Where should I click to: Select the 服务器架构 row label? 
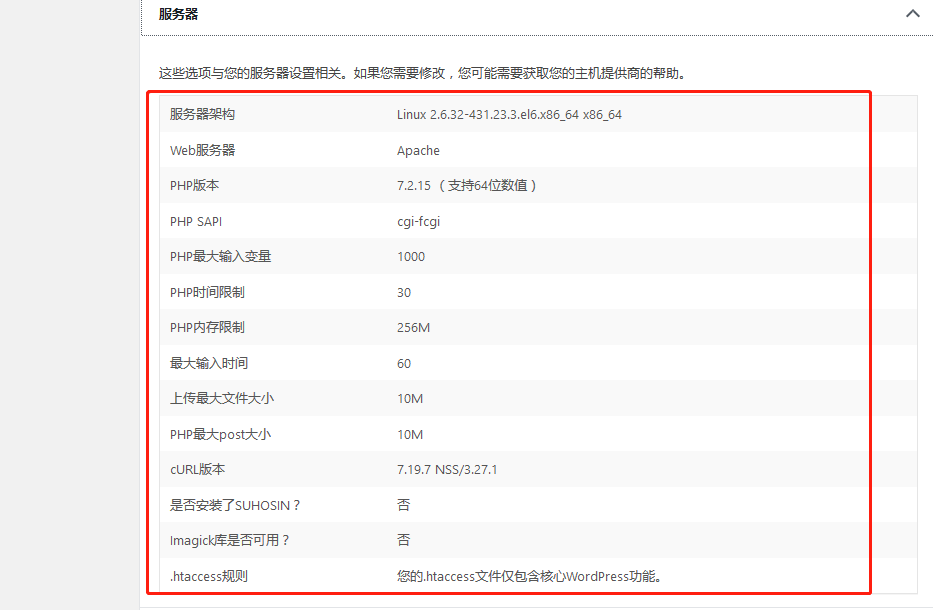tap(202, 114)
